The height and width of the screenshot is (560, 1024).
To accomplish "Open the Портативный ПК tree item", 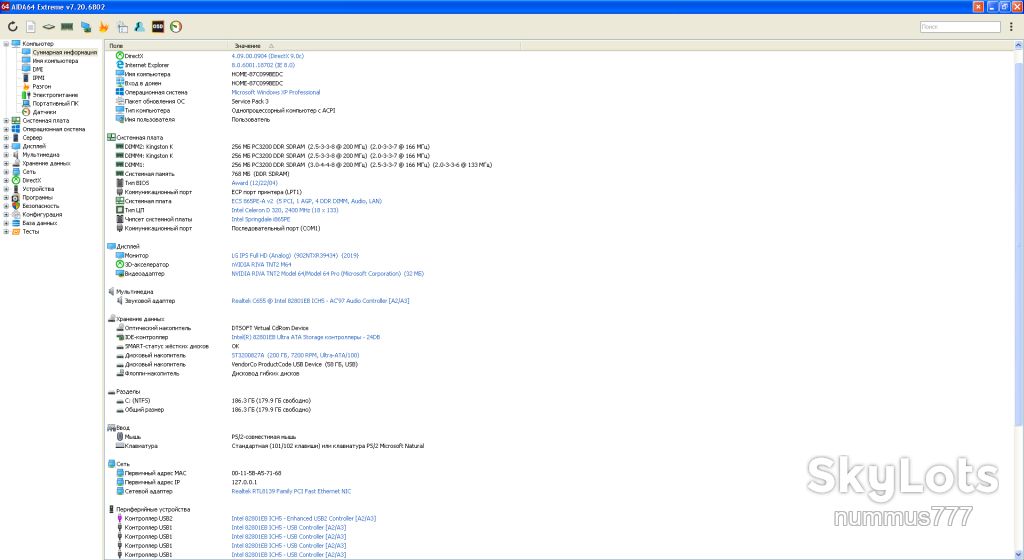I will point(55,103).
